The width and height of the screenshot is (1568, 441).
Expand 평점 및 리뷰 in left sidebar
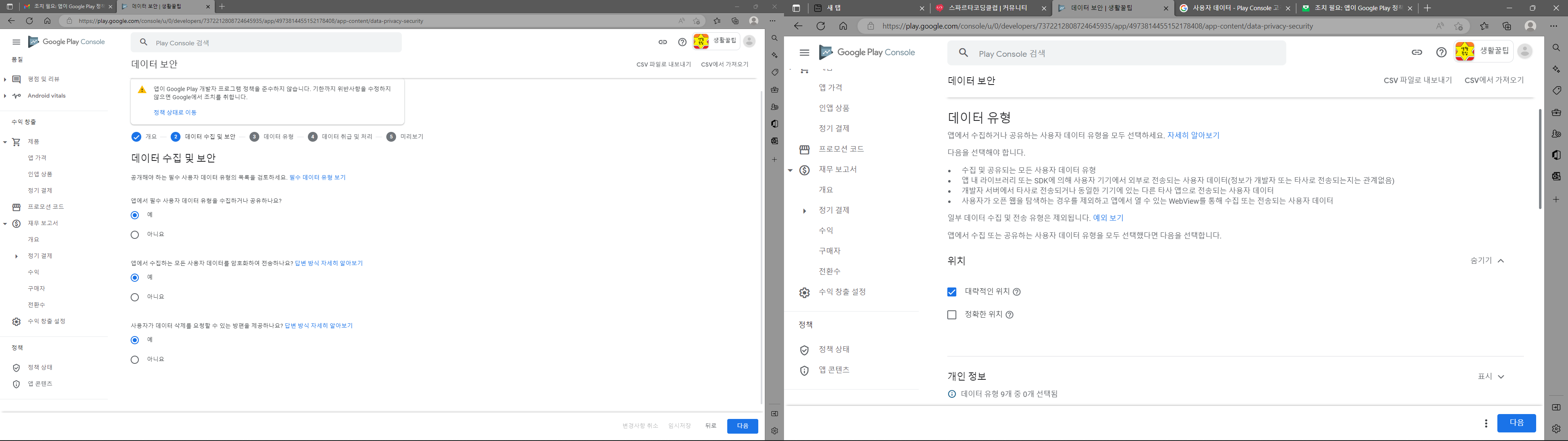(5, 79)
